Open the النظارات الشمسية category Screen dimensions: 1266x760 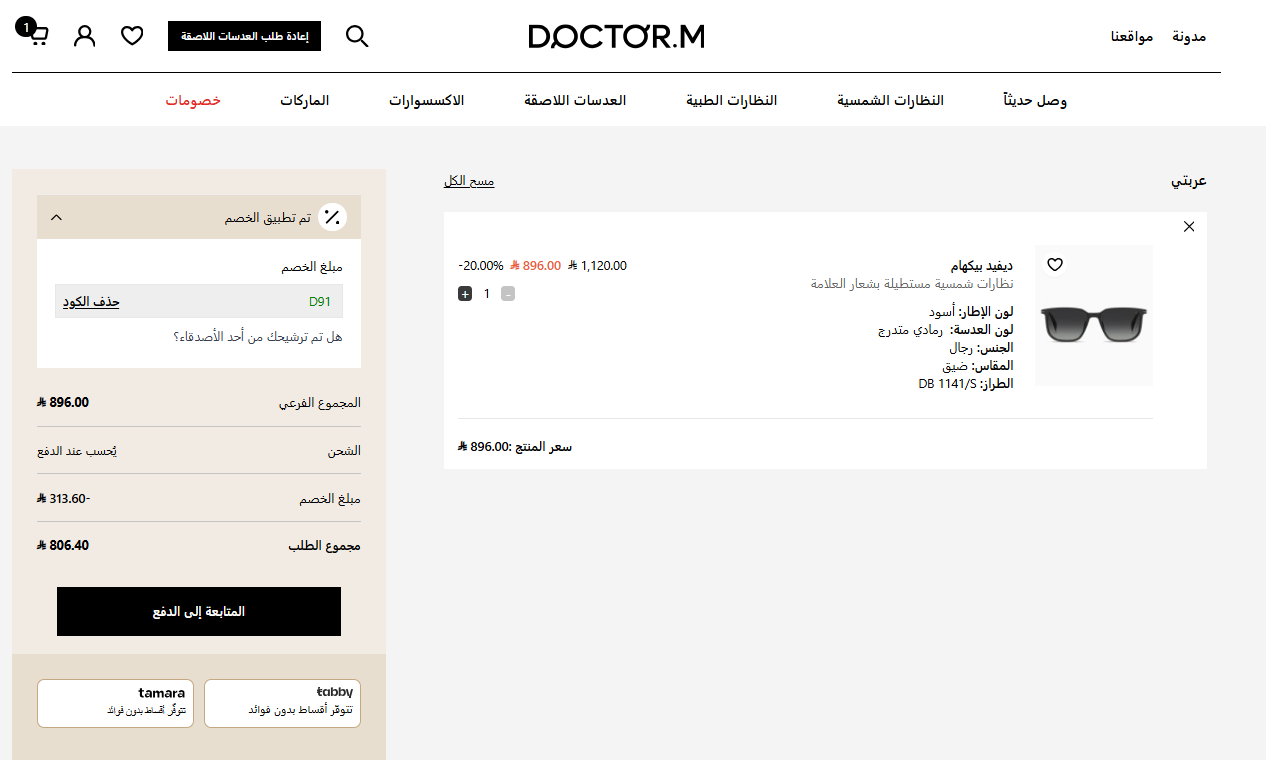(x=888, y=99)
